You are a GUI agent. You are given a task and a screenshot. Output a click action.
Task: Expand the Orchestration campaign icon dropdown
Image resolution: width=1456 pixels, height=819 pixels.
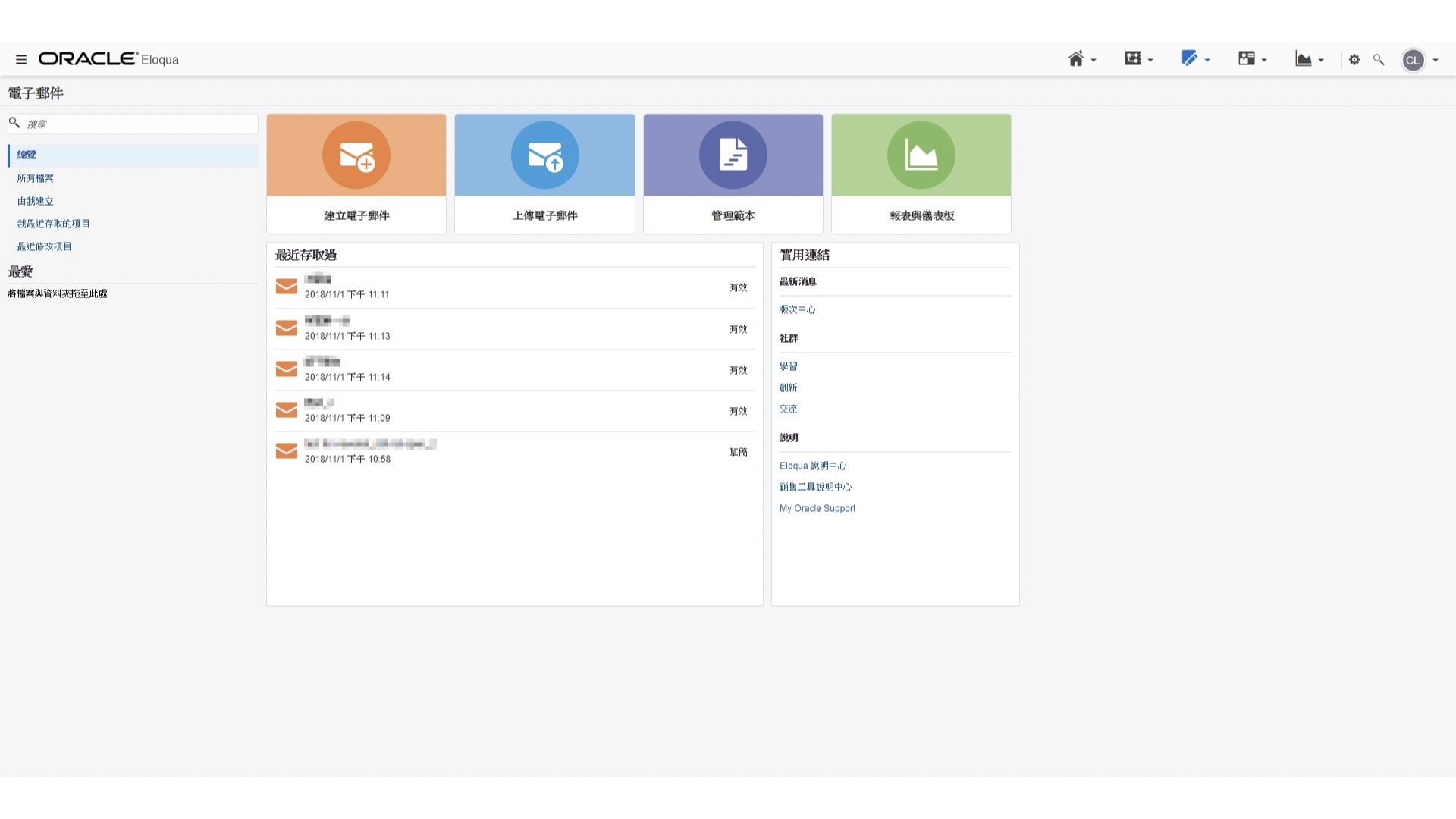1133,58
